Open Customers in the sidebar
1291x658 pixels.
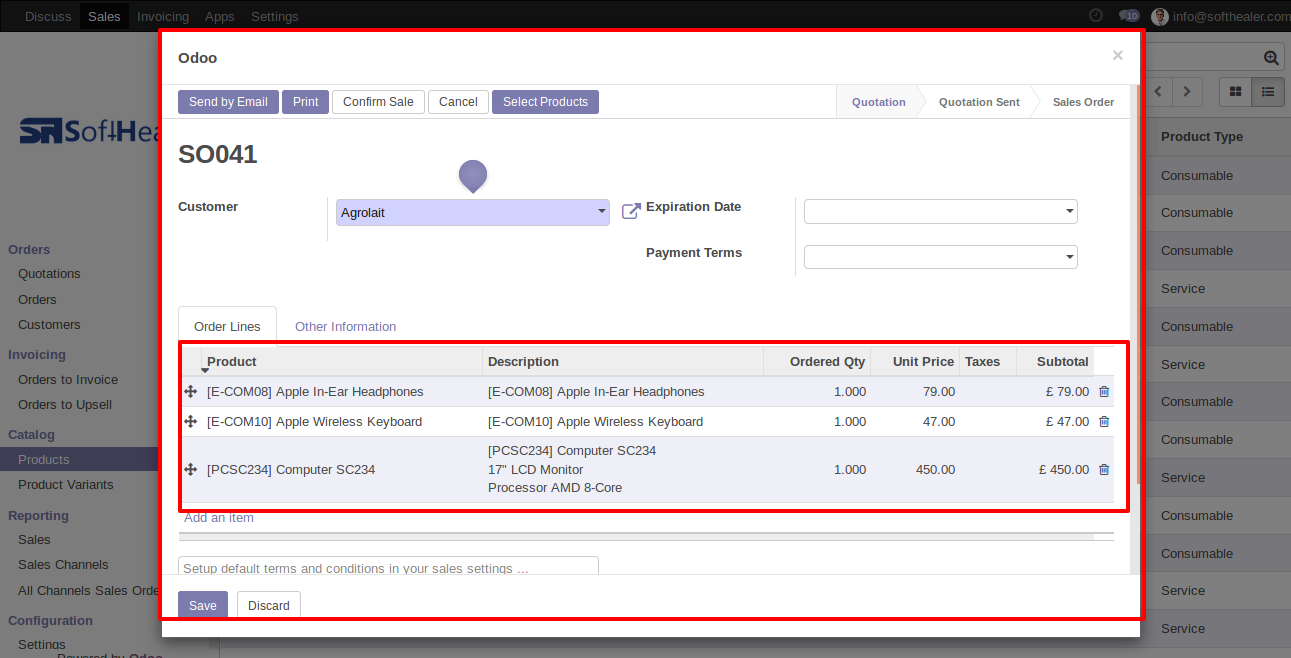(49, 325)
